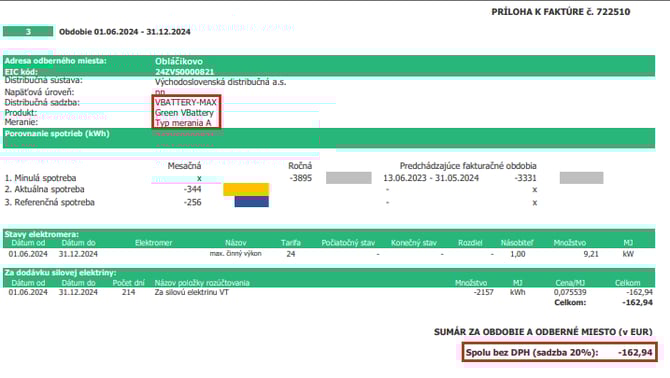This screenshot has height=378, width=670.
Task: Click the address value 'Obláčikovo'
Action: pos(179,61)
